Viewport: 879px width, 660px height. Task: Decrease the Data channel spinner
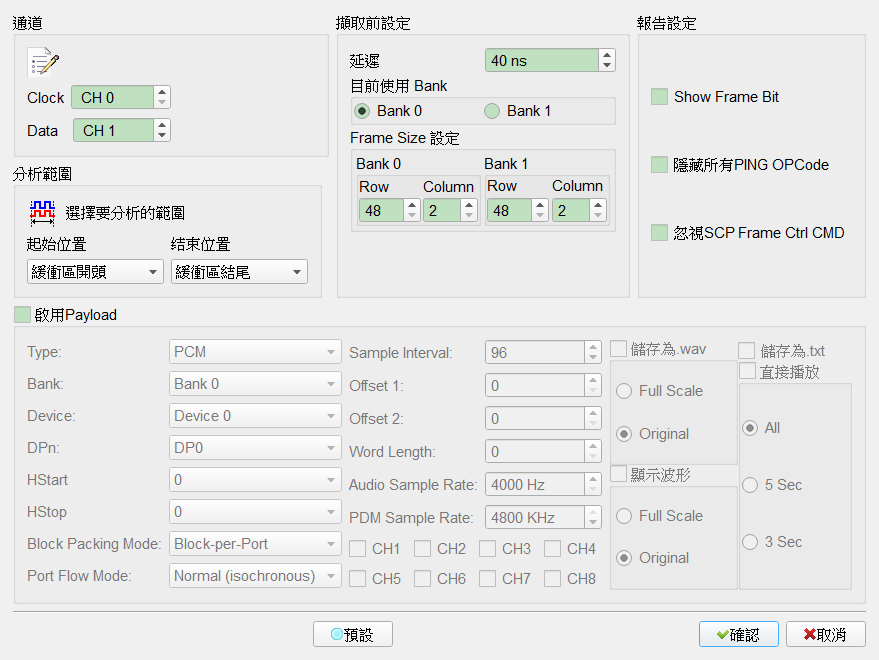tap(162, 135)
